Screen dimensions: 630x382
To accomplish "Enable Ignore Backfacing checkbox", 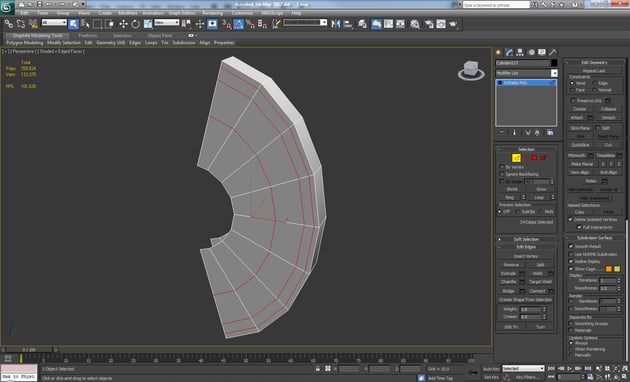I will [x=502, y=174].
